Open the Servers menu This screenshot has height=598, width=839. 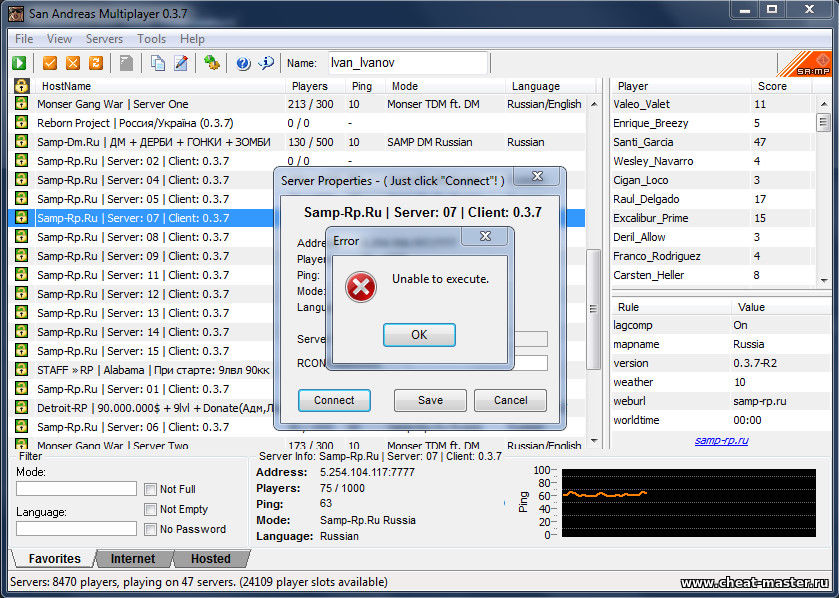[x=104, y=39]
